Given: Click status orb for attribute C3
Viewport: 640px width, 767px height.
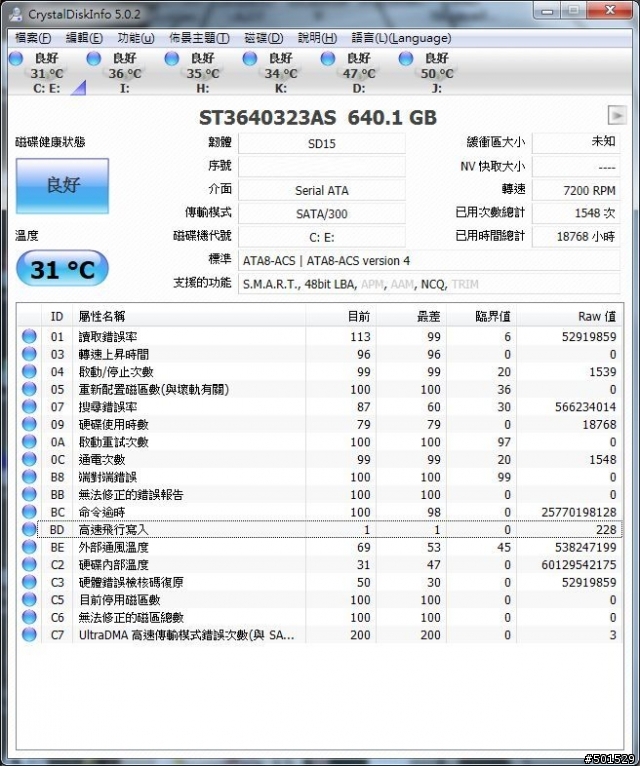Looking at the screenshot, I should pyautogui.click(x=29, y=583).
